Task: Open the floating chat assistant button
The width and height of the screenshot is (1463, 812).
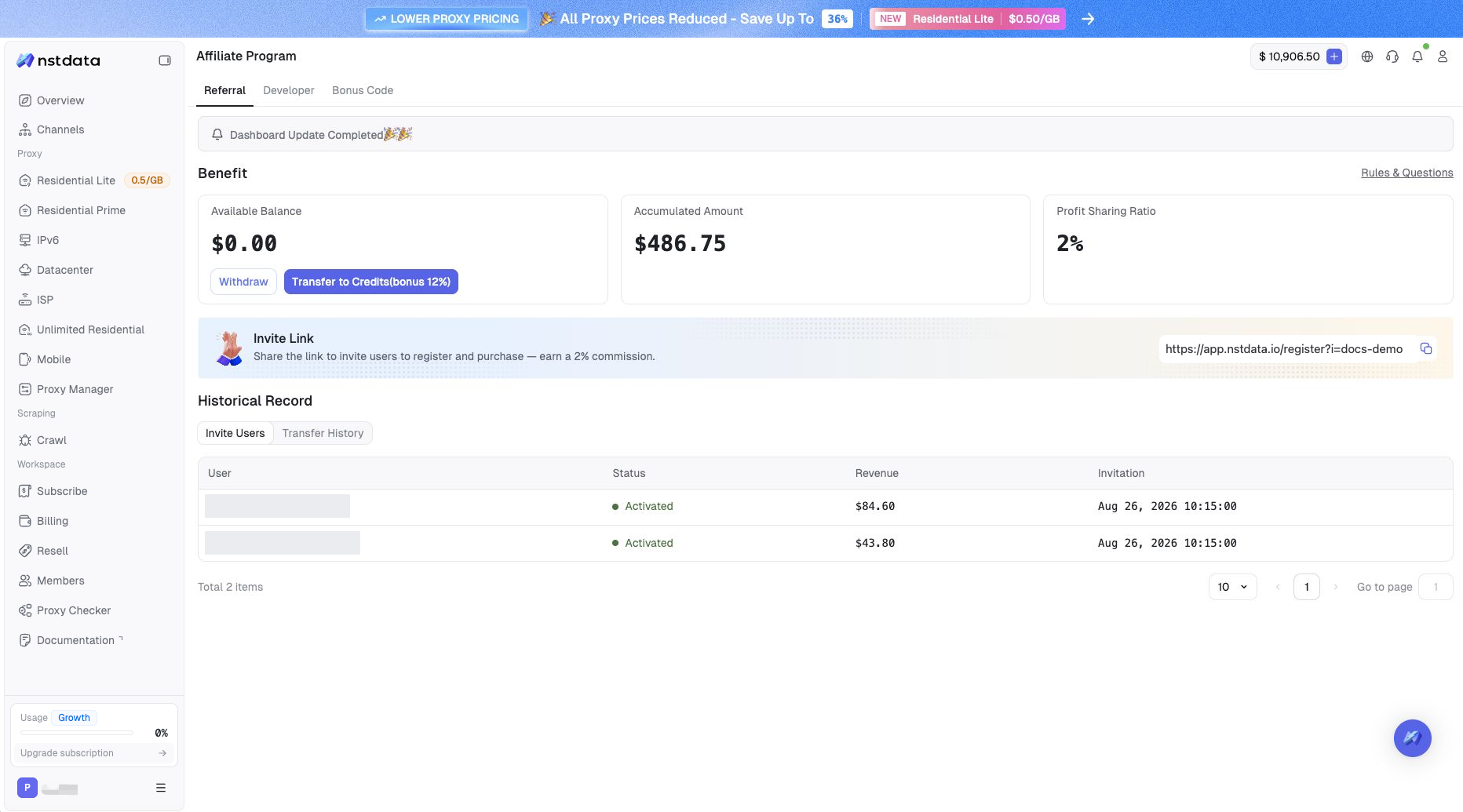Action: pyautogui.click(x=1413, y=738)
